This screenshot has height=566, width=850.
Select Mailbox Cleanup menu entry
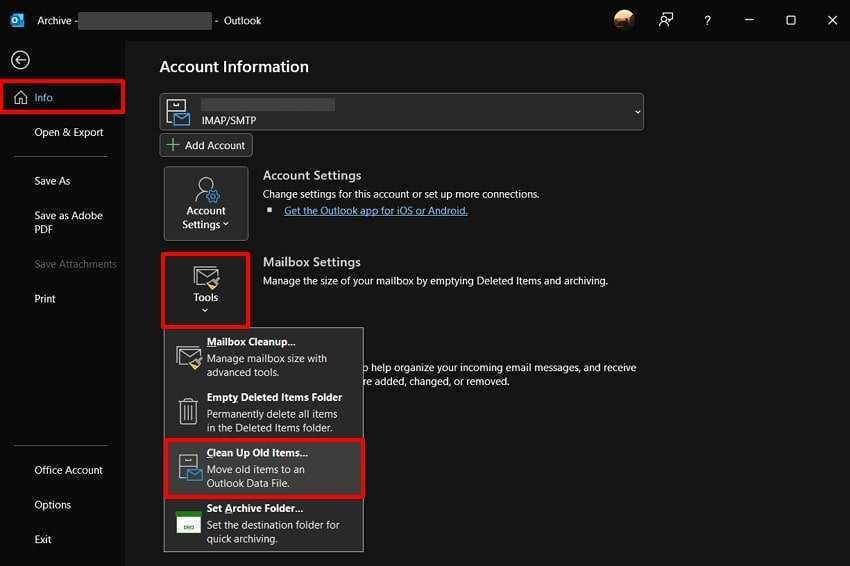point(264,357)
